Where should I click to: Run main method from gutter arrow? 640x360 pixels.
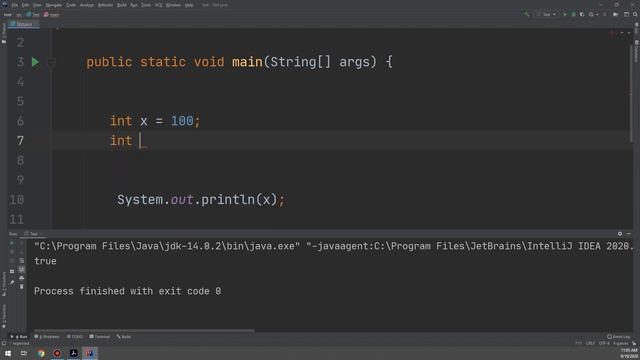click(x=35, y=62)
